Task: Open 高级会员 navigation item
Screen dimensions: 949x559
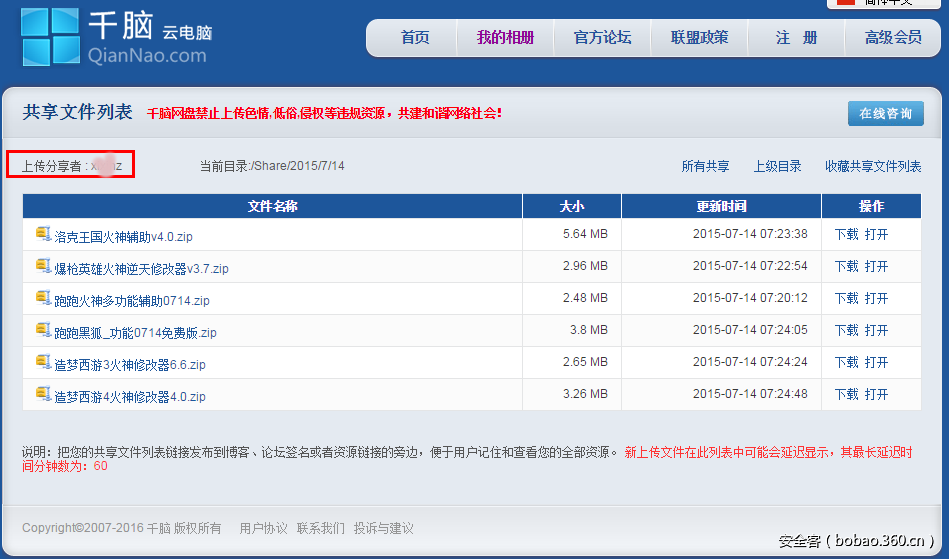Action: [x=893, y=38]
